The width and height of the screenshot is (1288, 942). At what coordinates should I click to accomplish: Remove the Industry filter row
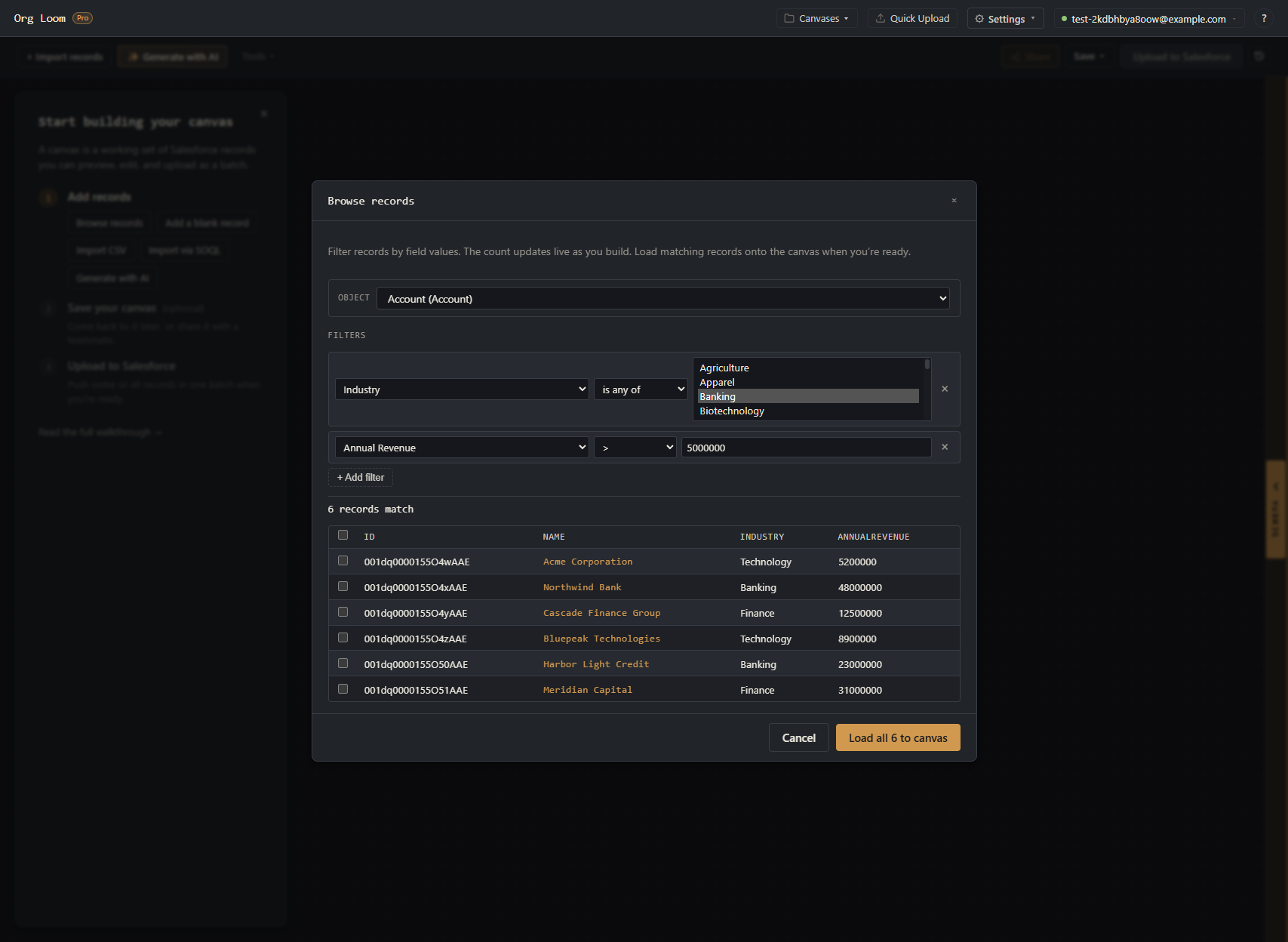click(945, 389)
